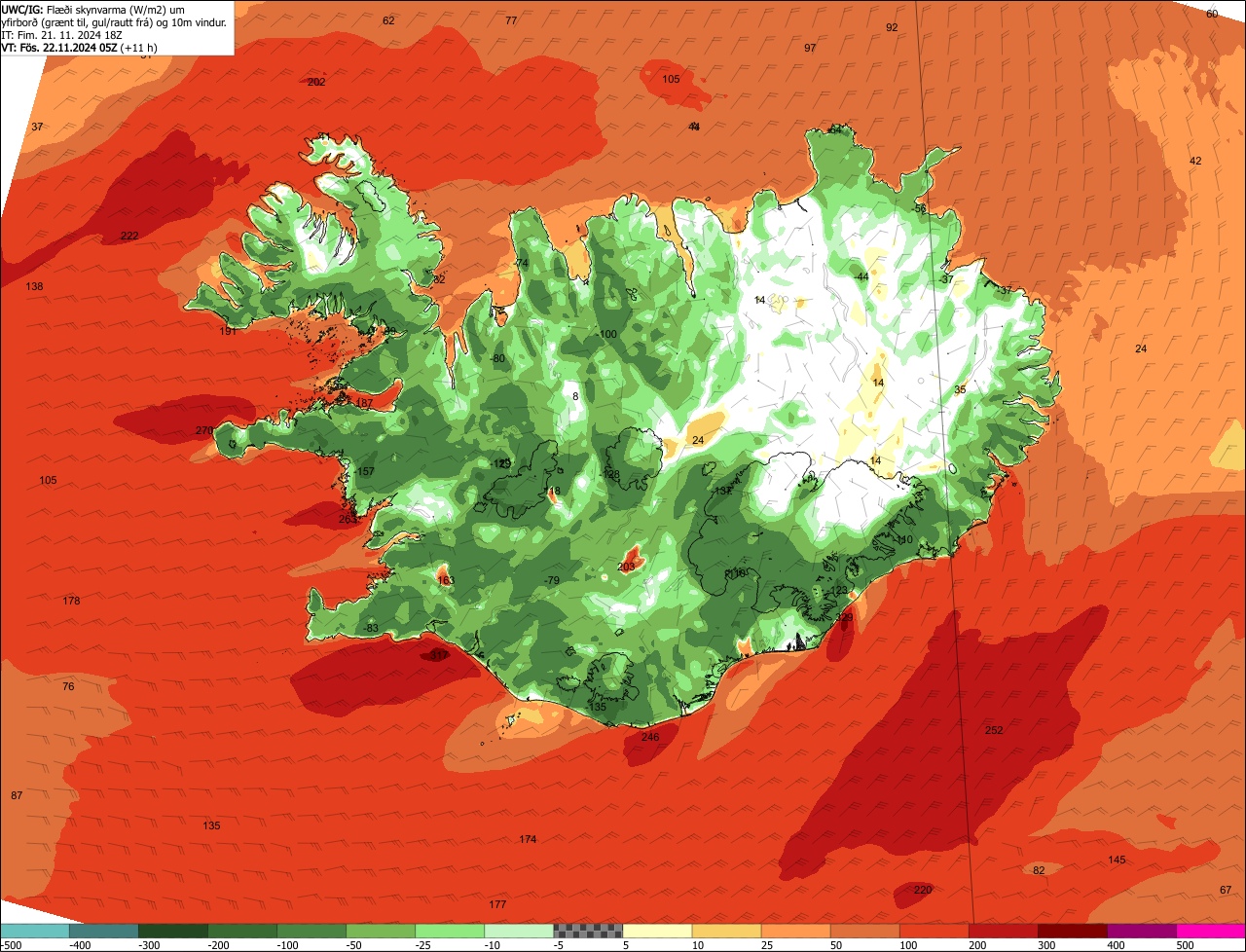The image size is (1246, 952).
Task: Click the map value 203
Action: 627,567
